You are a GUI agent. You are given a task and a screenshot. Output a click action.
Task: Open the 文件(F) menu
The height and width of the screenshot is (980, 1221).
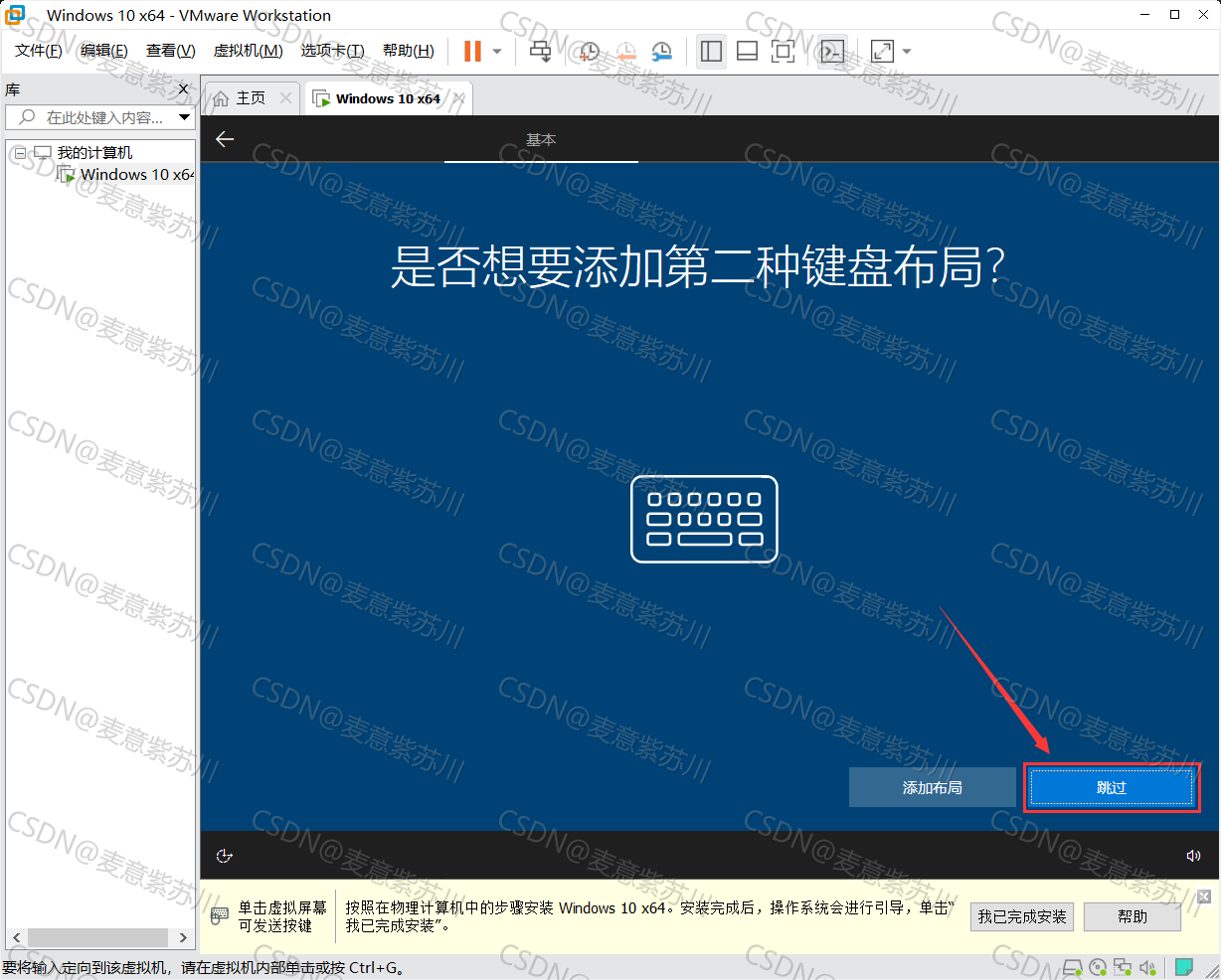pyautogui.click(x=38, y=51)
